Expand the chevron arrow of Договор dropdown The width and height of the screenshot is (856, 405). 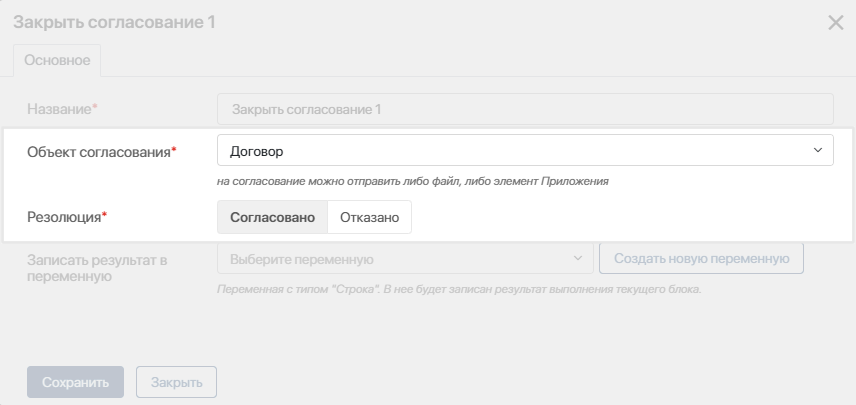tap(817, 150)
